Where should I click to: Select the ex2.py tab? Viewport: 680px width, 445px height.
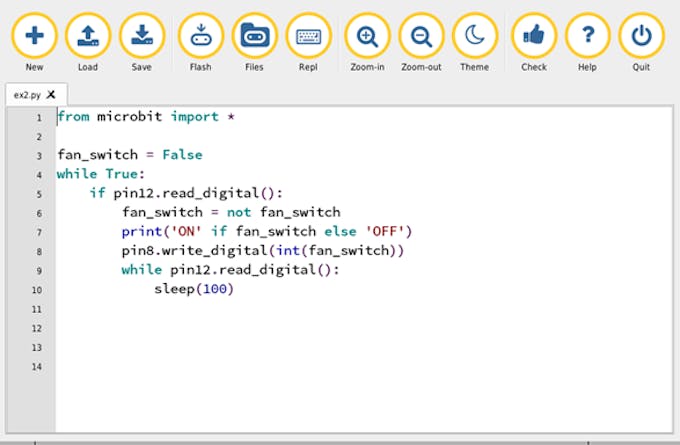click(x=24, y=94)
